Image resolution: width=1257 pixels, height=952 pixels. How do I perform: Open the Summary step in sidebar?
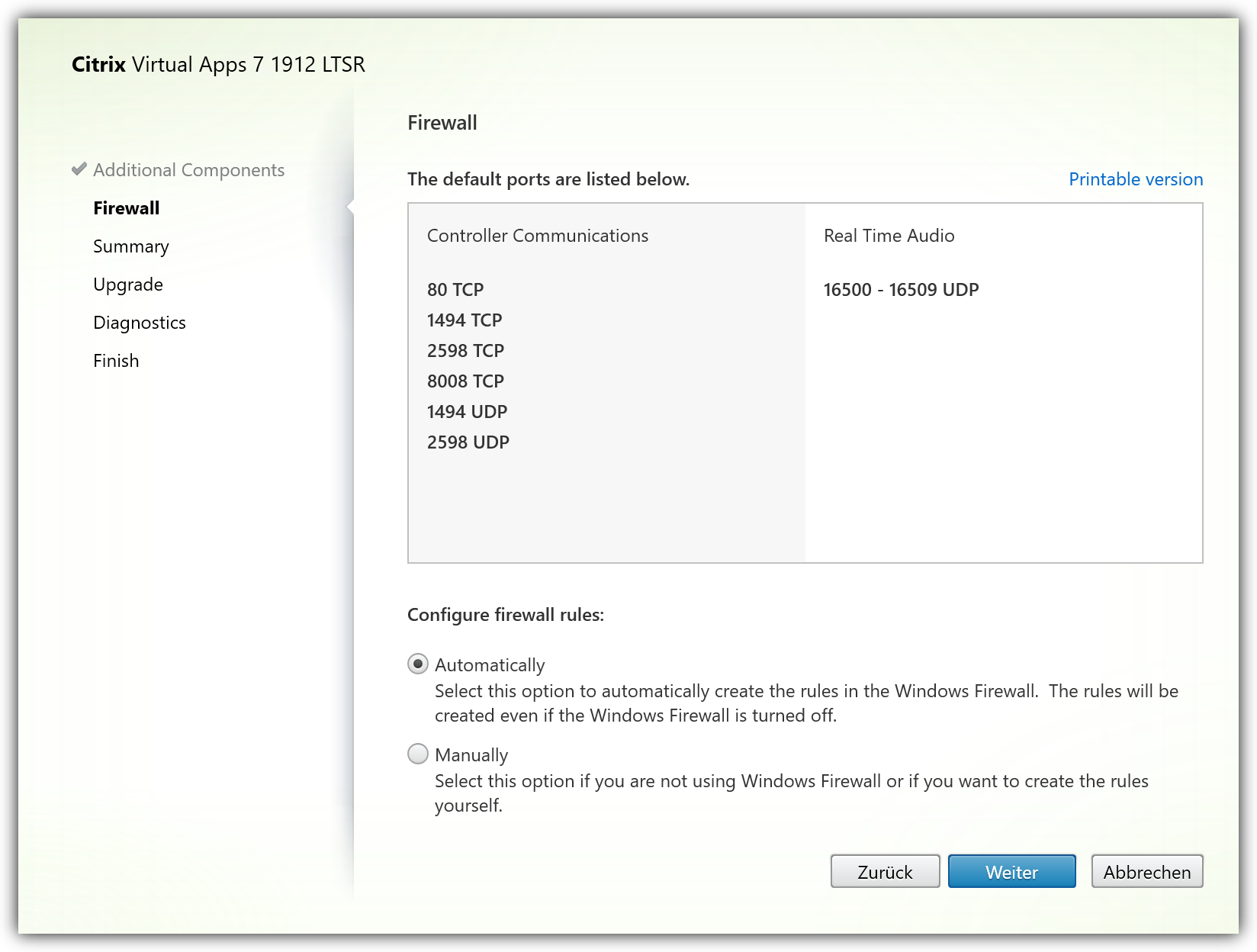pos(131,246)
